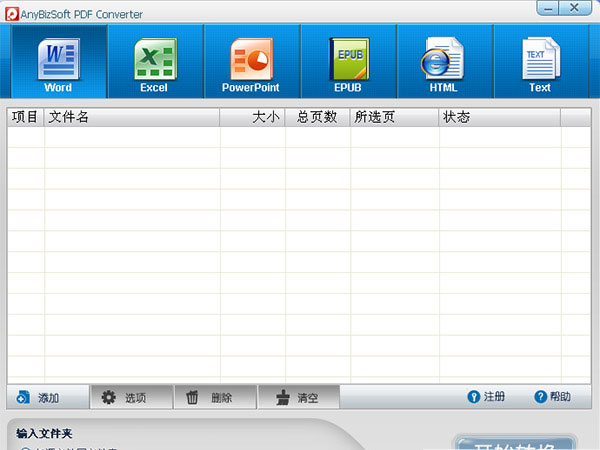Click the 状态 column header
The image size is (600, 450).
point(500,117)
